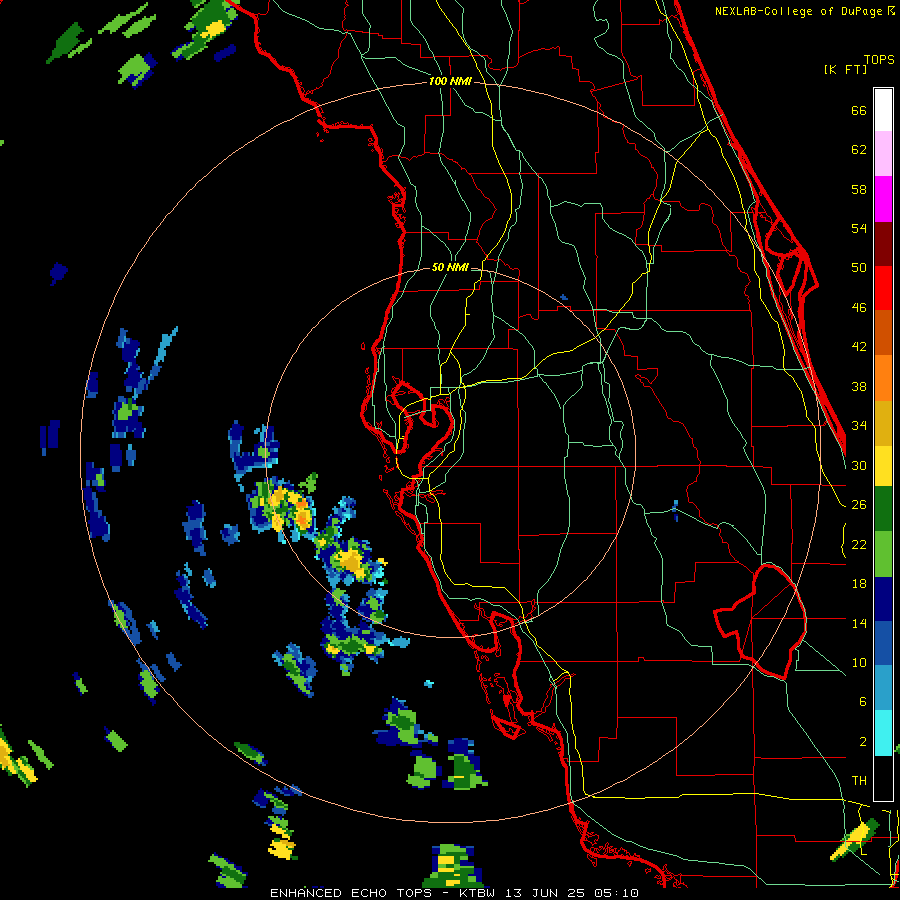The image size is (900, 900).
Task: Pick the dark green legend swatch
Action: (x=883, y=509)
